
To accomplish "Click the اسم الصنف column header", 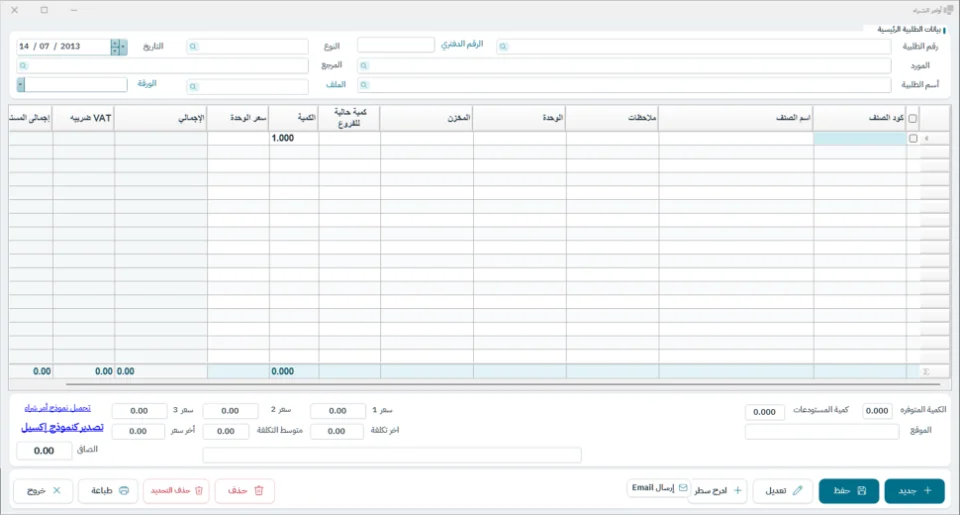I will coord(736,118).
